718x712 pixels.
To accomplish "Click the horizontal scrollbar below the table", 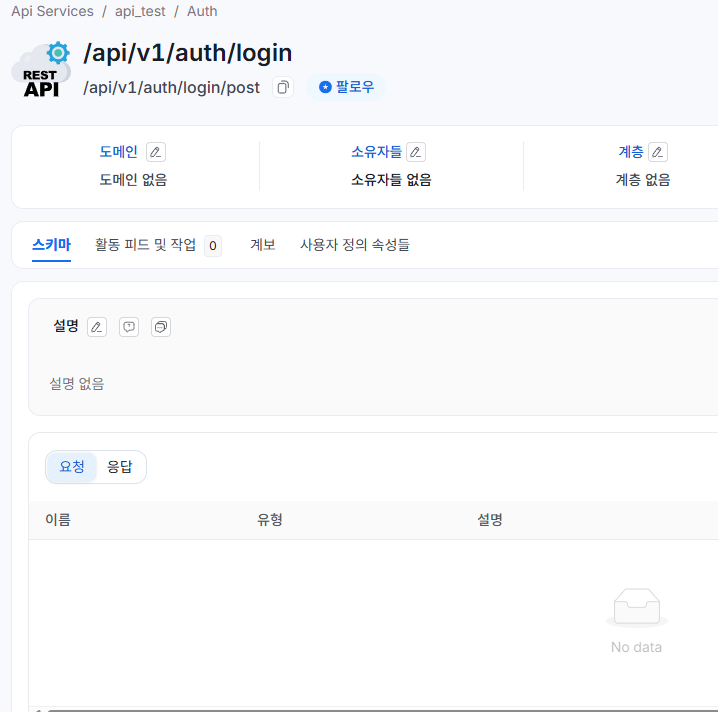I will tap(380, 709).
